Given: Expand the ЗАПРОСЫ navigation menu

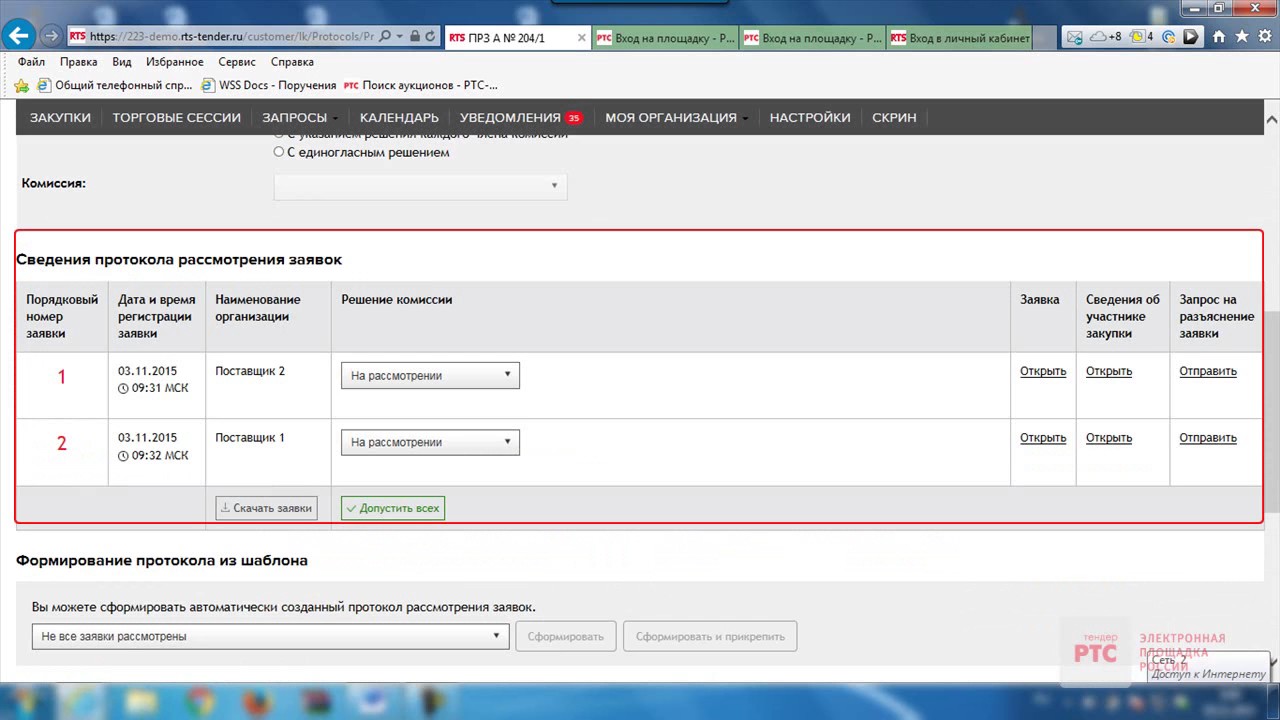Looking at the screenshot, I should coord(300,117).
